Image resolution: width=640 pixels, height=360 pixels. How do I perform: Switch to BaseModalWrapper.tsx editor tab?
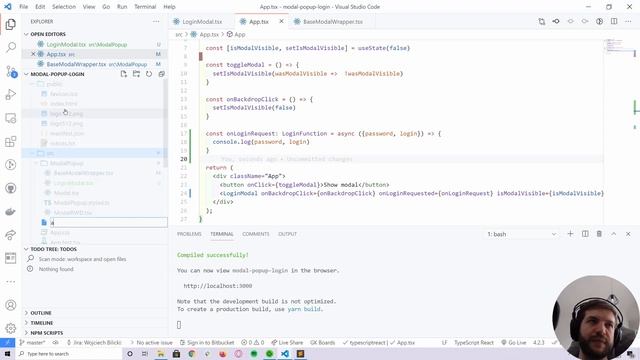[329, 22]
